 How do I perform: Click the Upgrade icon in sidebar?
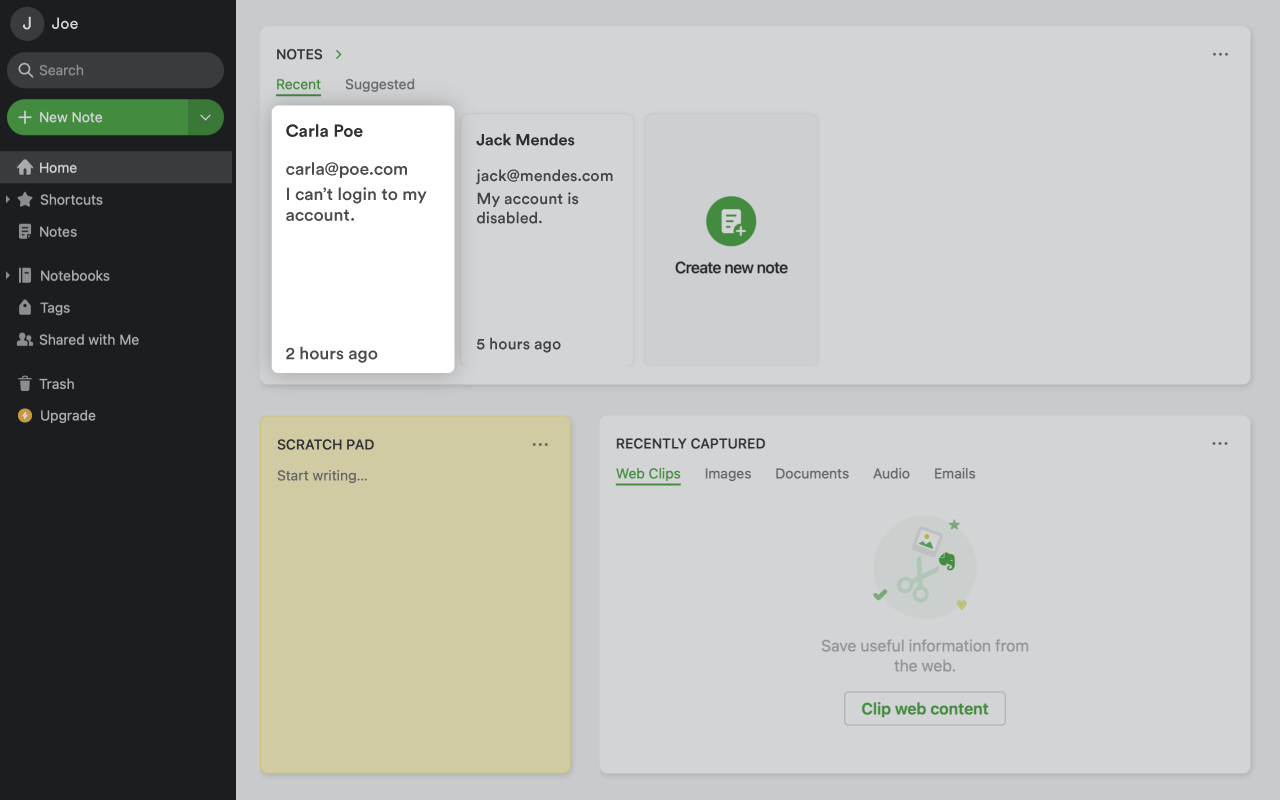coord(24,415)
